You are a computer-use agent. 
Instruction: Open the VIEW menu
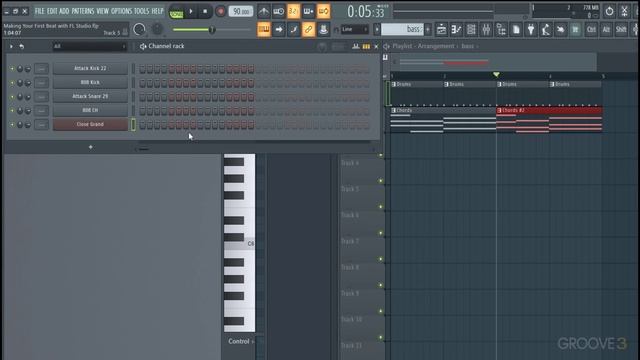pyautogui.click(x=102, y=11)
